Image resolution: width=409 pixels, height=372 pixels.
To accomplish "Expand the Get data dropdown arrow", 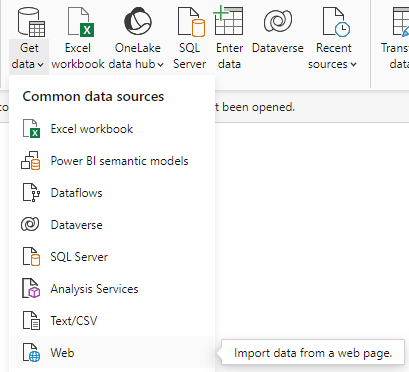I will click(41, 65).
